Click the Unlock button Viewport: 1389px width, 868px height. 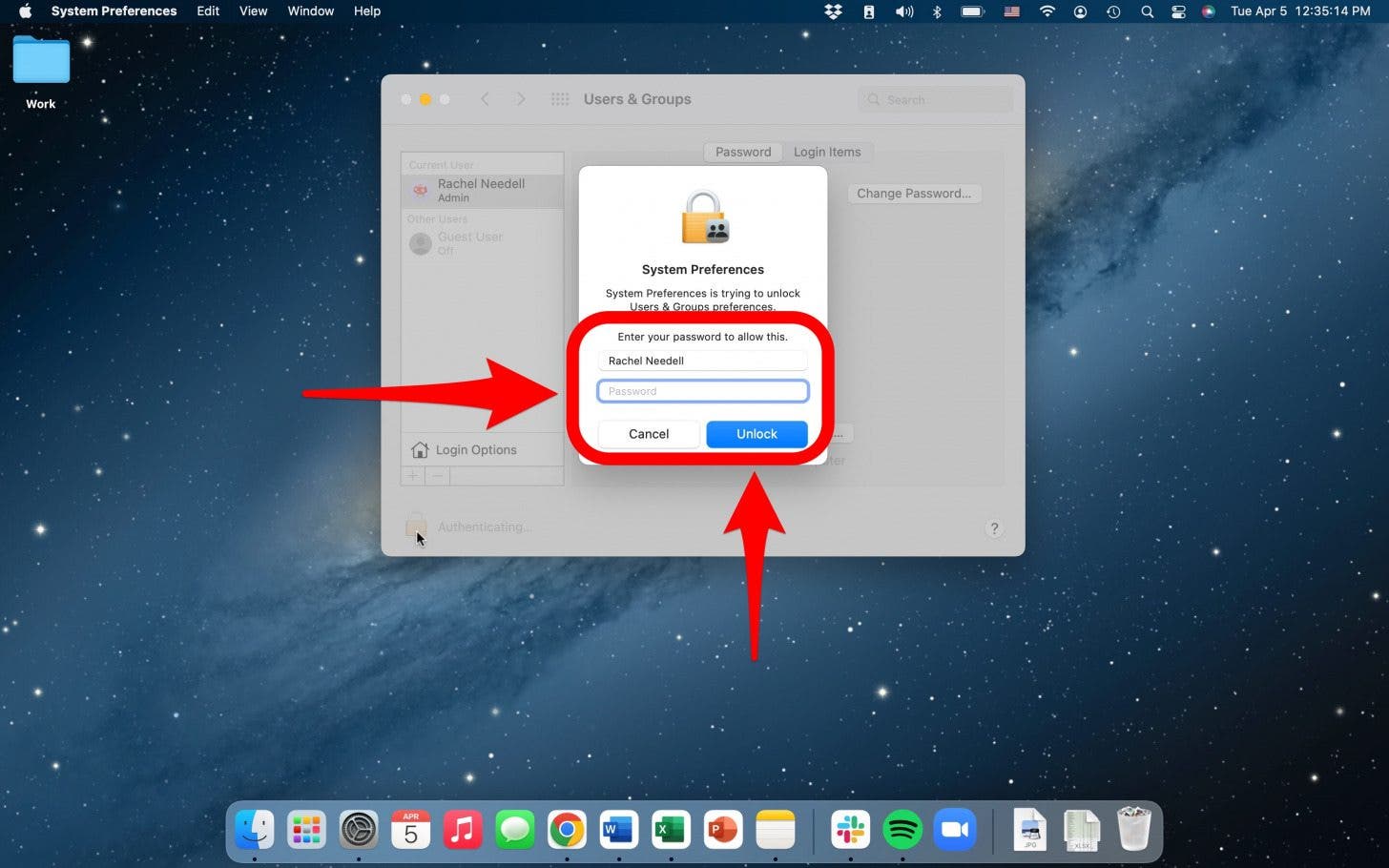click(757, 434)
